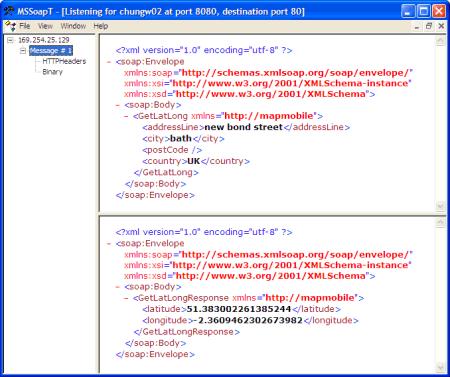Click request pane scroll up arrow
Screen dimensions: 450x377
click(x=440, y=41)
